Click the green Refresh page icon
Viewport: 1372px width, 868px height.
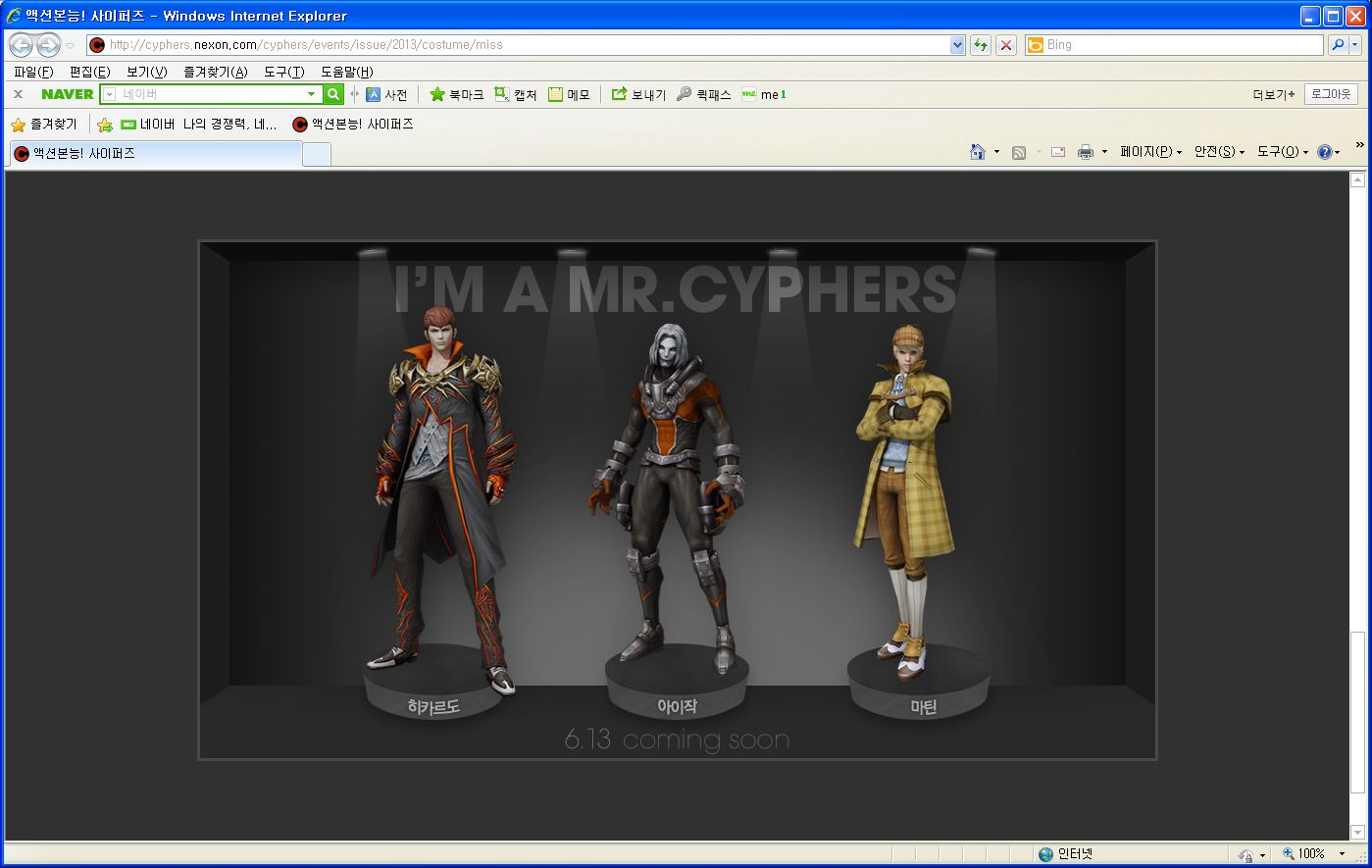tap(980, 45)
